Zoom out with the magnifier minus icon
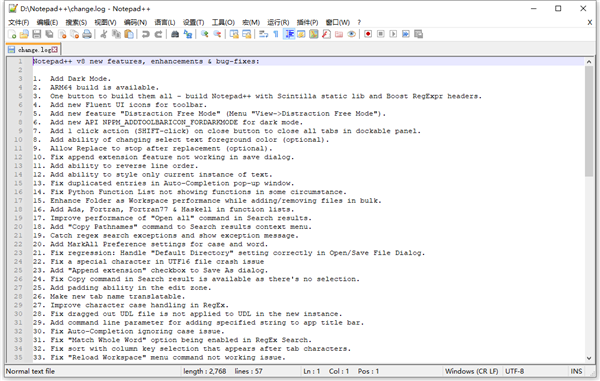 217,34
